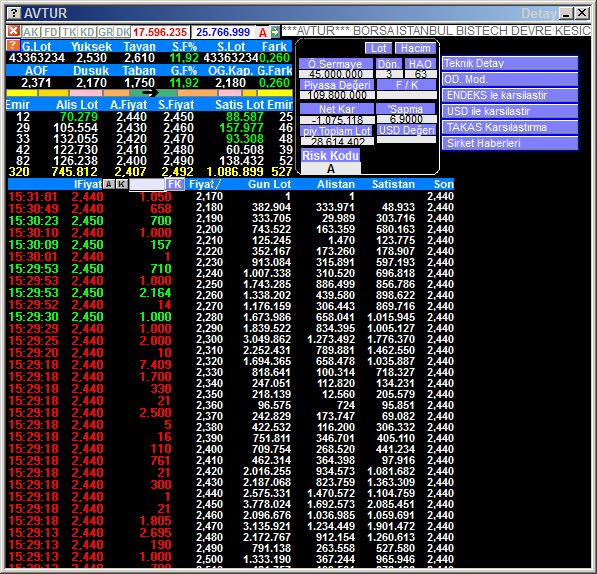Click total ask lot 1.086.899
Screen dimensions: 597x574
pyautogui.click(x=235, y=172)
